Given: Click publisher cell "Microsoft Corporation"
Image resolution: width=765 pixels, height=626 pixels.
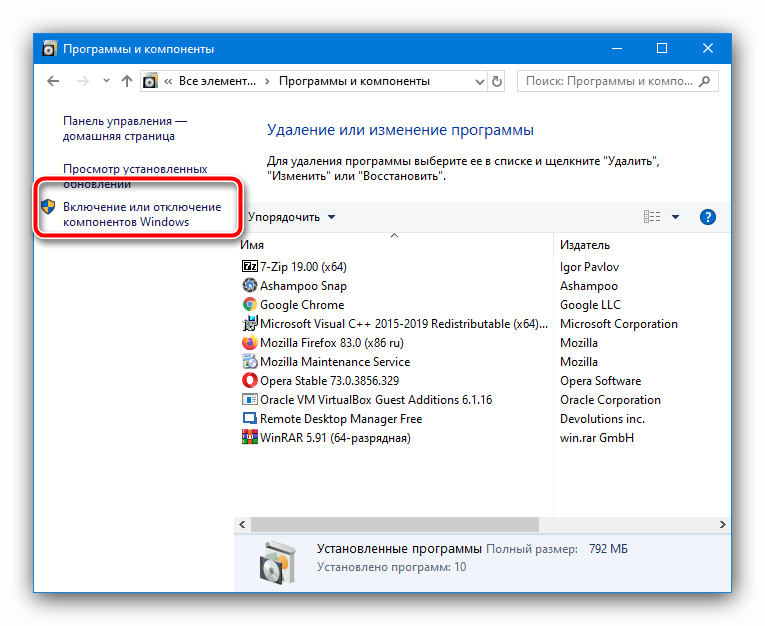Looking at the screenshot, I should pyautogui.click(x=619, y=324).
